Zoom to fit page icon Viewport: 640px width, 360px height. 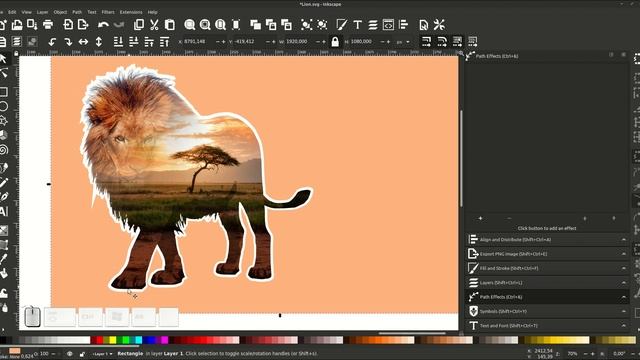tap(220, 24)
